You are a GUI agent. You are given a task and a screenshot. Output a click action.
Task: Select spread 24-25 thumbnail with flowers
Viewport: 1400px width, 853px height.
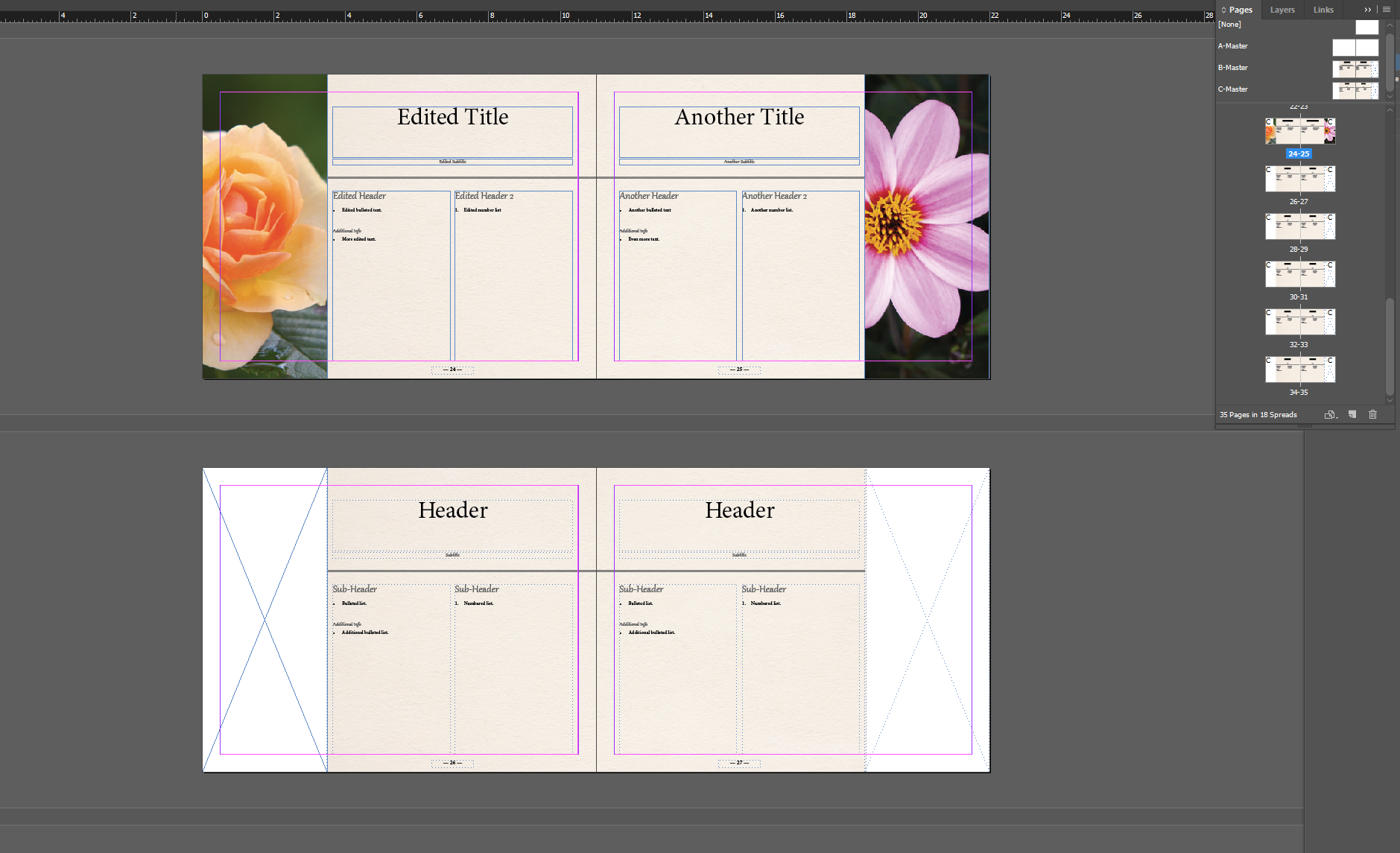point(1300,131)
